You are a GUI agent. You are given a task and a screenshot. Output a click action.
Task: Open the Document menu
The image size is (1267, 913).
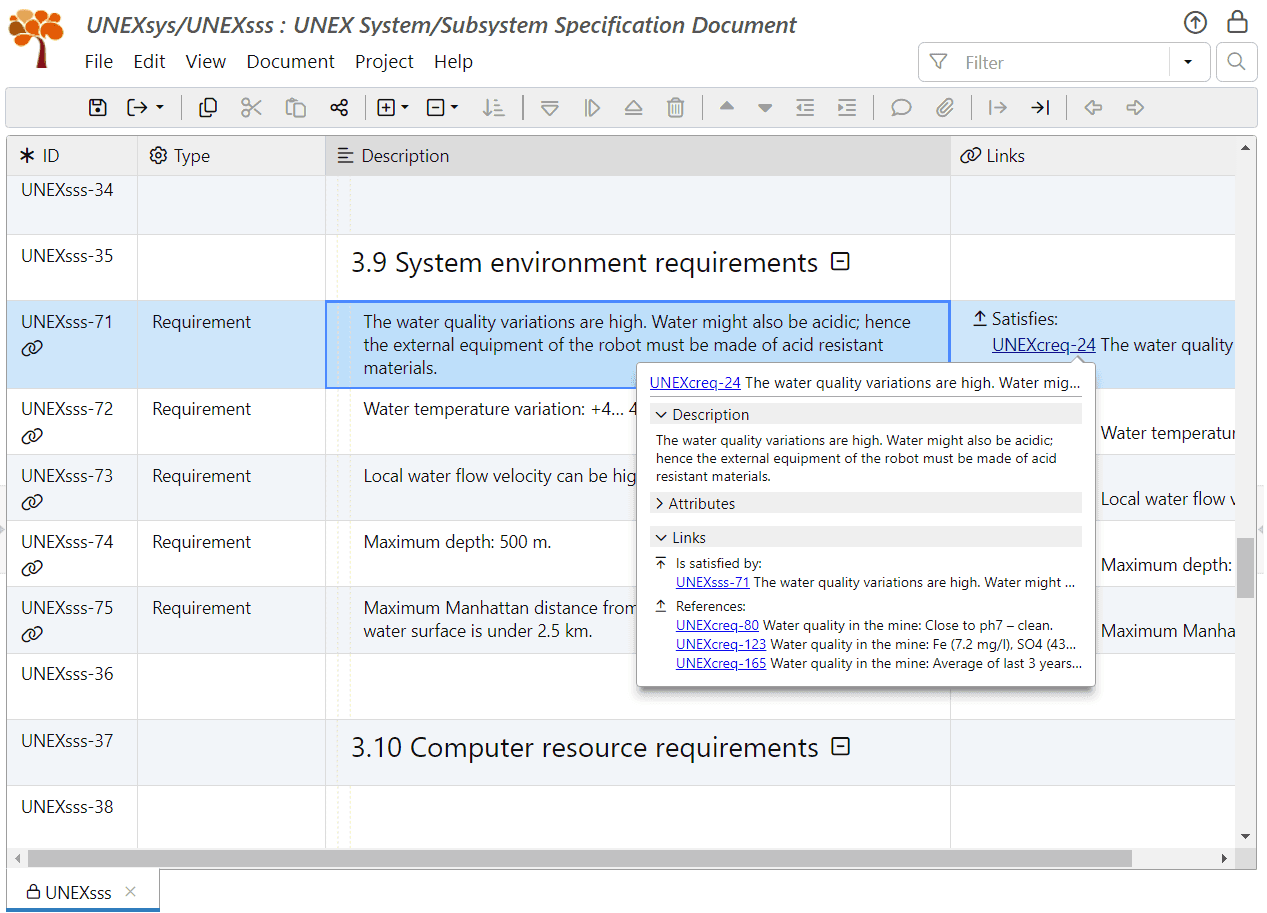[x=290, y=62]
